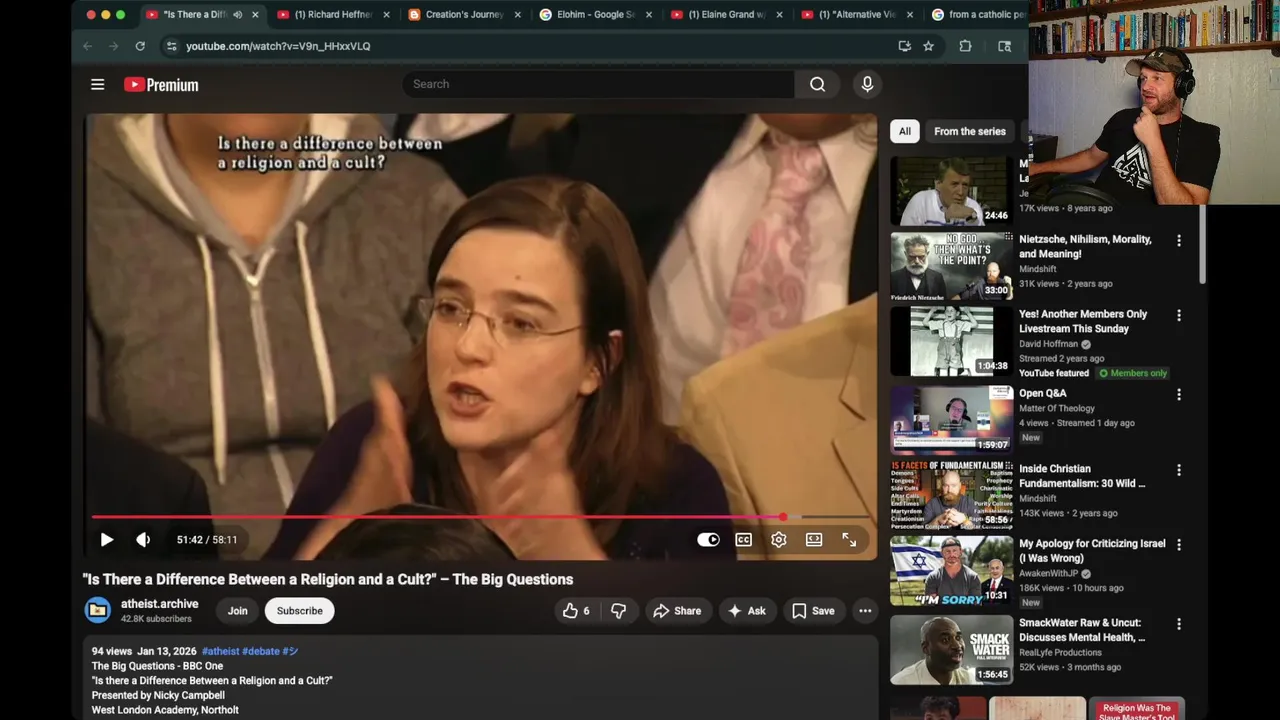The height and width of the screenshot is (720, 1280).
Task: Open options for Apology for Criticizing Israel
Action: click(1178, 545)
